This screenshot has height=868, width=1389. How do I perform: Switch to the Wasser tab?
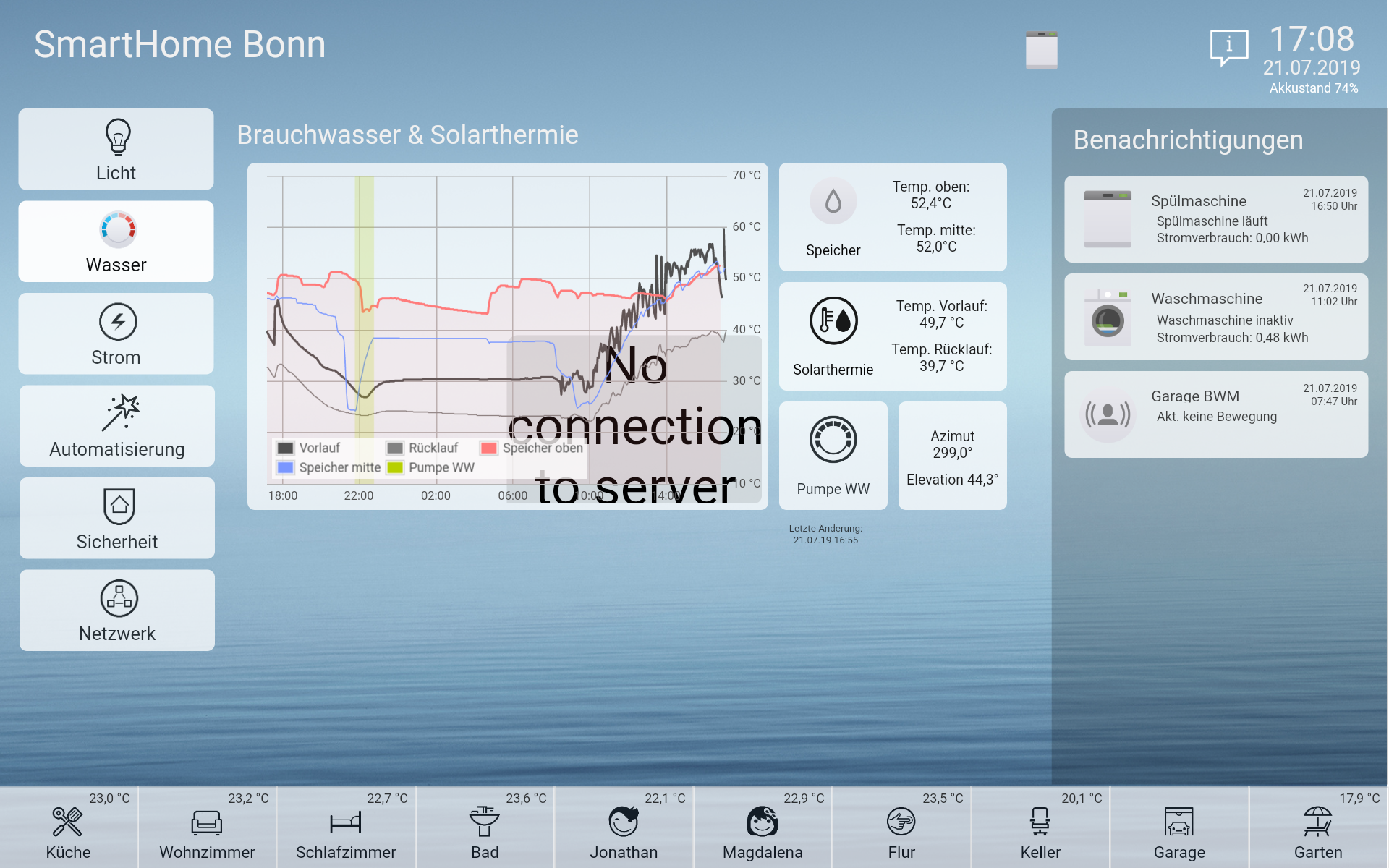tap(116, 242)
